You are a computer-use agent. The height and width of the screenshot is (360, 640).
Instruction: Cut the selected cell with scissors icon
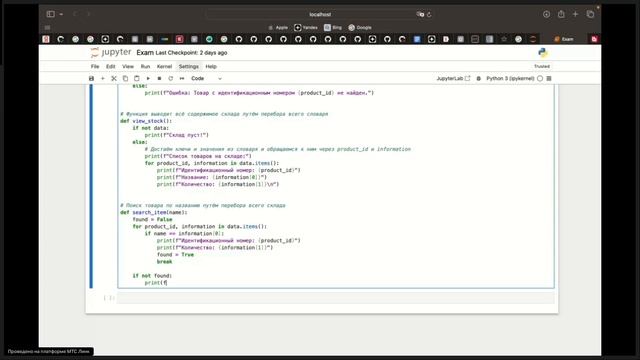pos(114,78)
